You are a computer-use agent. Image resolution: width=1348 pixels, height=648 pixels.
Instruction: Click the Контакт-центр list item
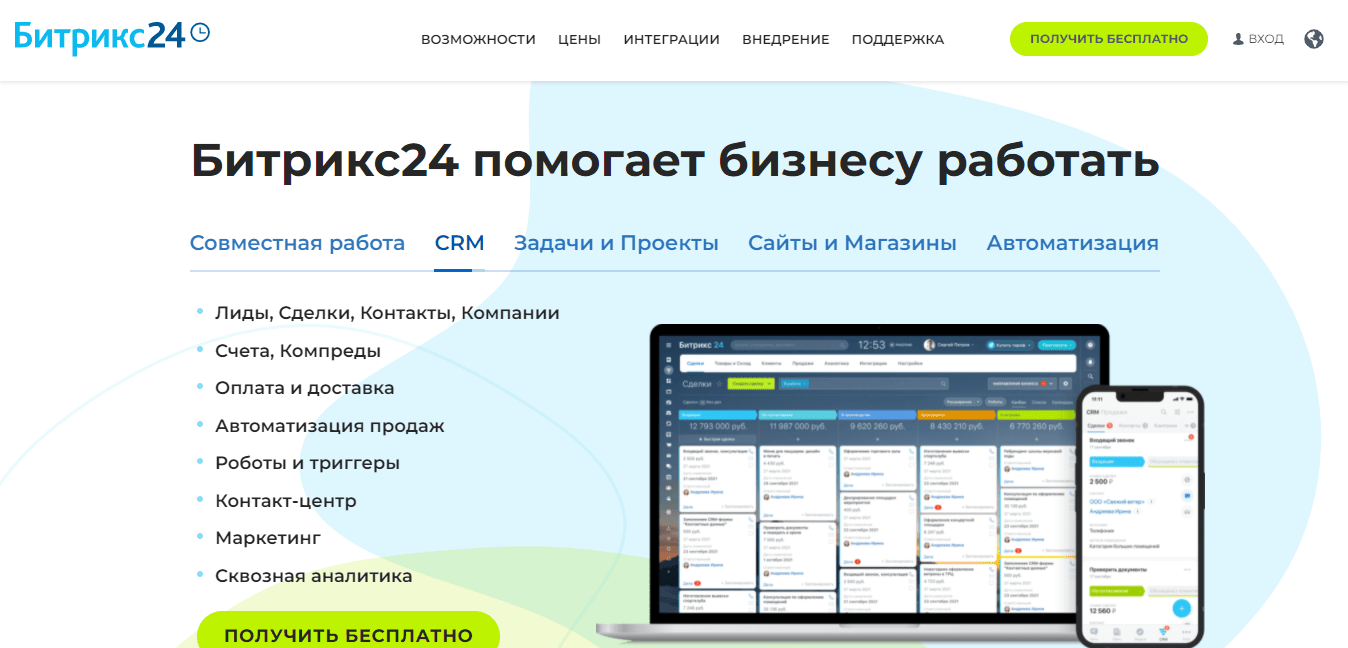coord(285,501)
